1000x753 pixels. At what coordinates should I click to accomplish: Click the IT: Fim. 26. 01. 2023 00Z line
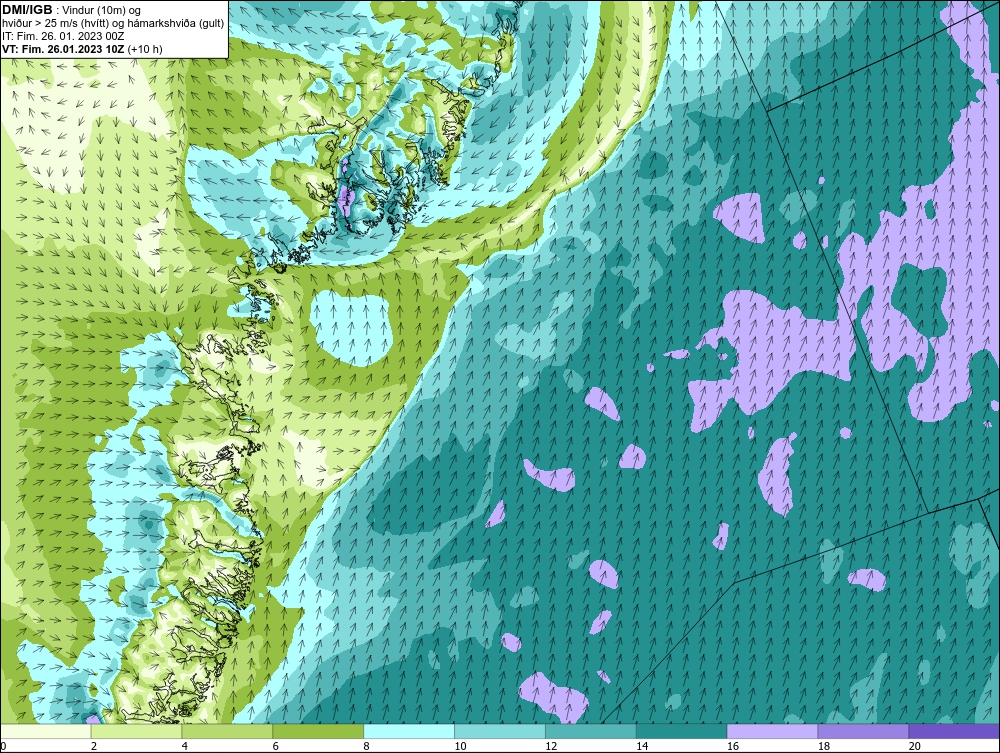click(x=62, y=36)
